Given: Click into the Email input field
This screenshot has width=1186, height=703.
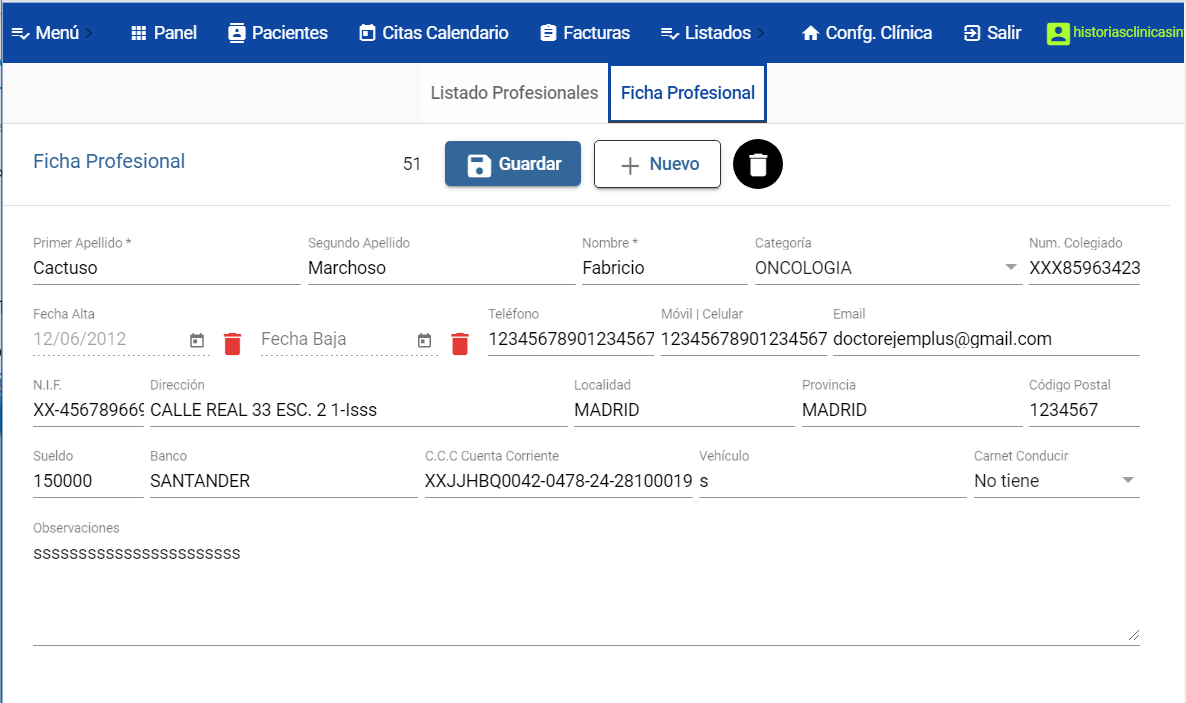Looking at the screenshot, I should click(985, 339).
